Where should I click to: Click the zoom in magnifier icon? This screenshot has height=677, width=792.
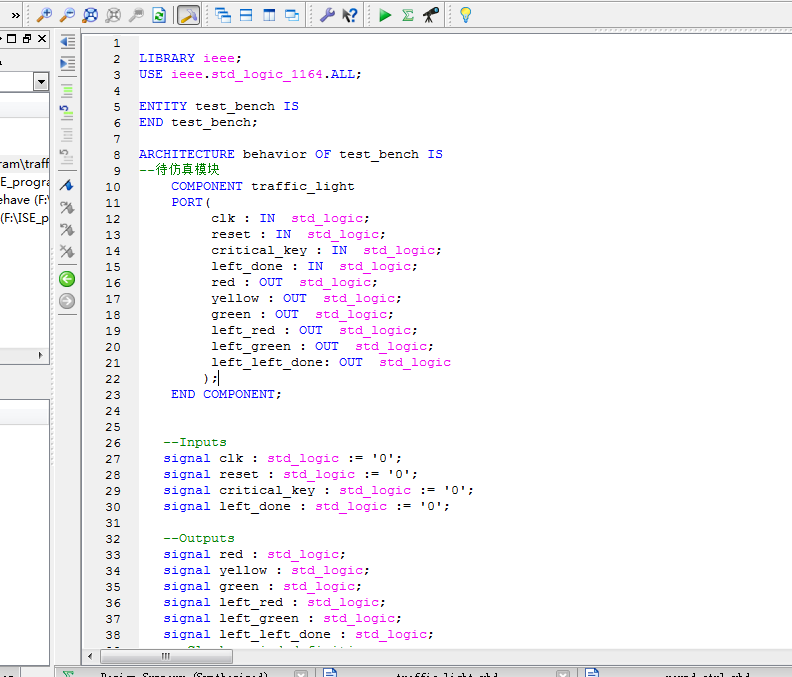click(44, 15)
